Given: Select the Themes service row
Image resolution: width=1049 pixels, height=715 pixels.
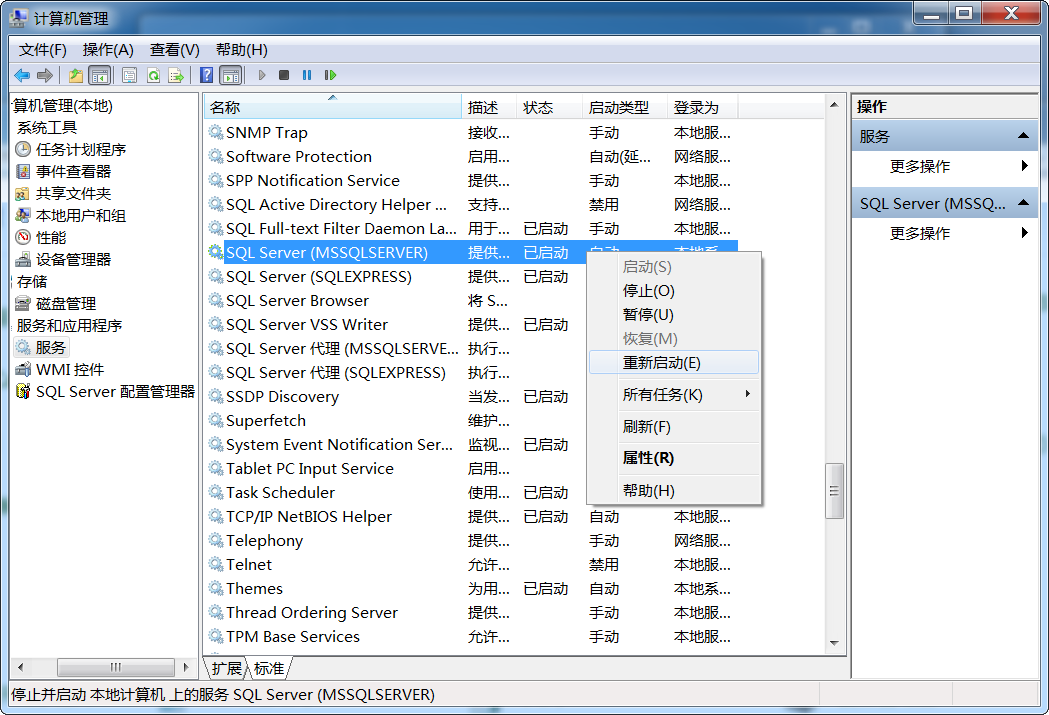Looking at the screenshot, I should (x=471, y=589).
